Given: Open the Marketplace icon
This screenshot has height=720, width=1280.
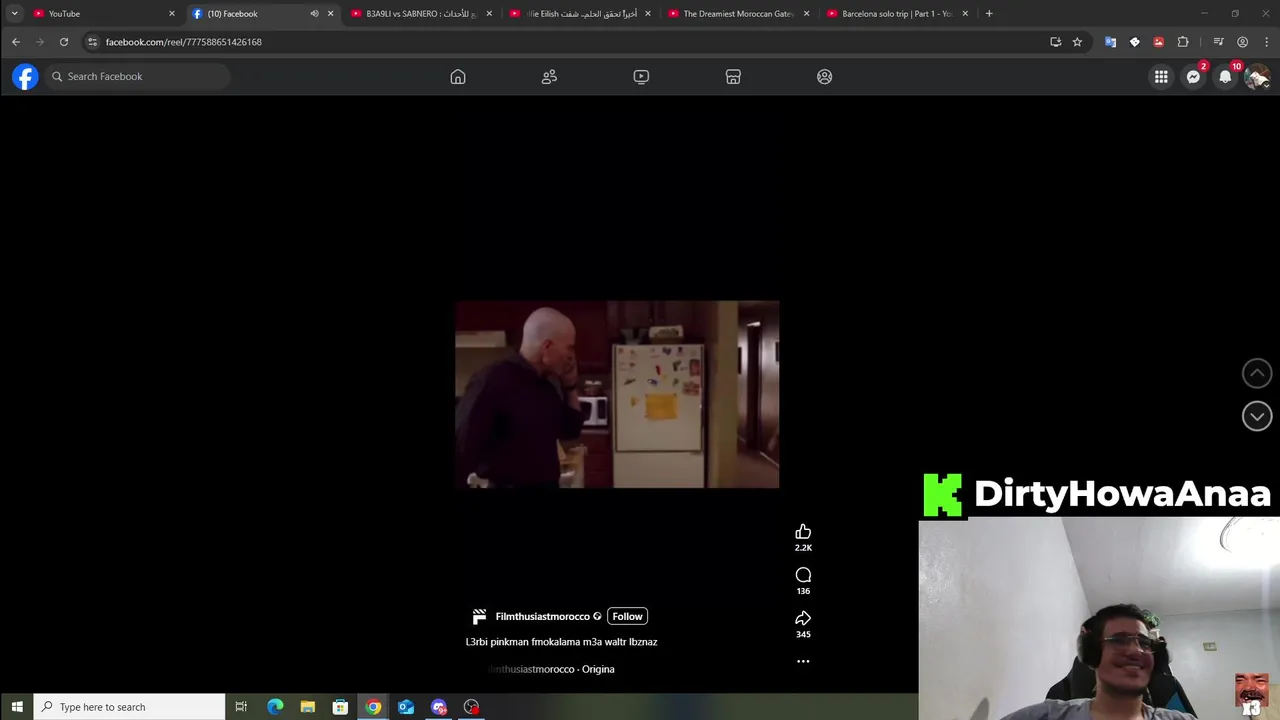Looking at the screenshot, I should click(733, 77).
